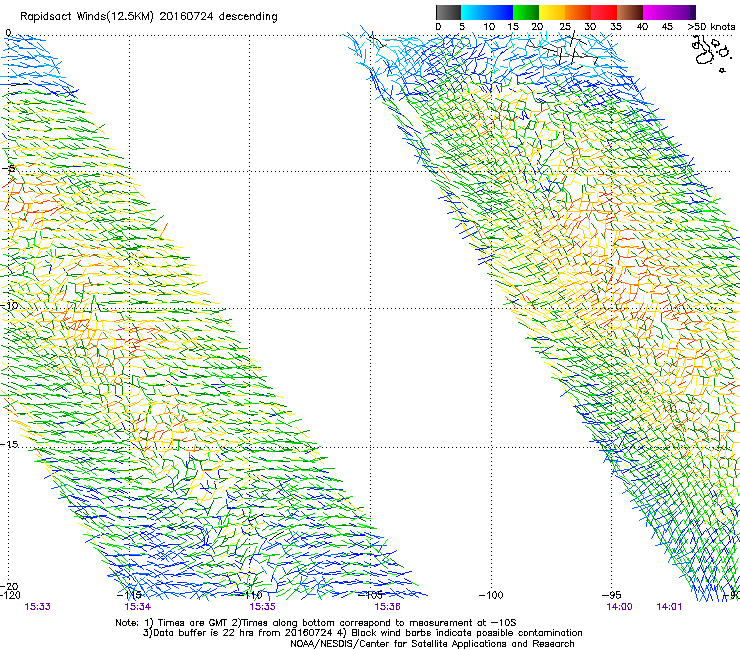
Task: Click the brown 35-40 knots legend color
Action: coord(630,12)
